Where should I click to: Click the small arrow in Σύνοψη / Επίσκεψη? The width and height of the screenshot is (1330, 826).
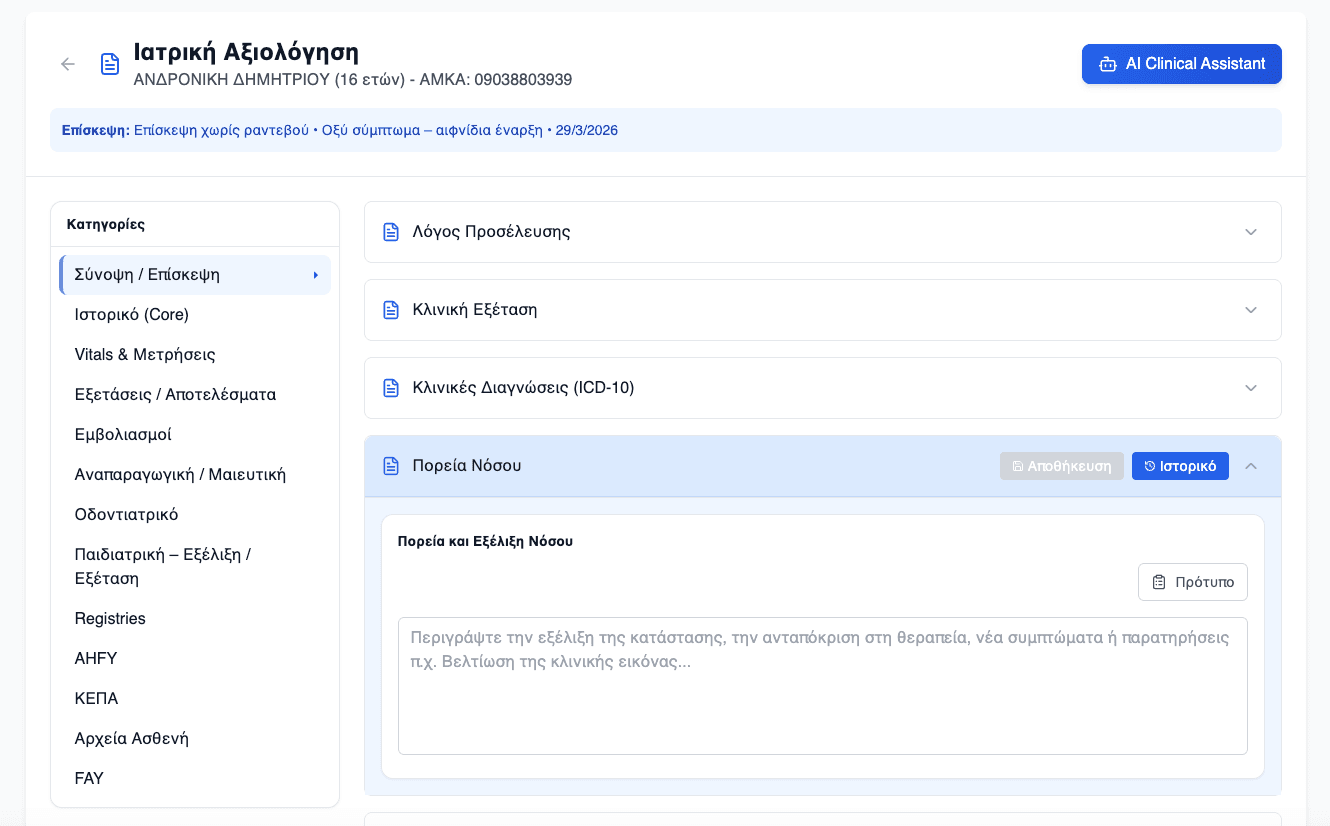[315, 275]
